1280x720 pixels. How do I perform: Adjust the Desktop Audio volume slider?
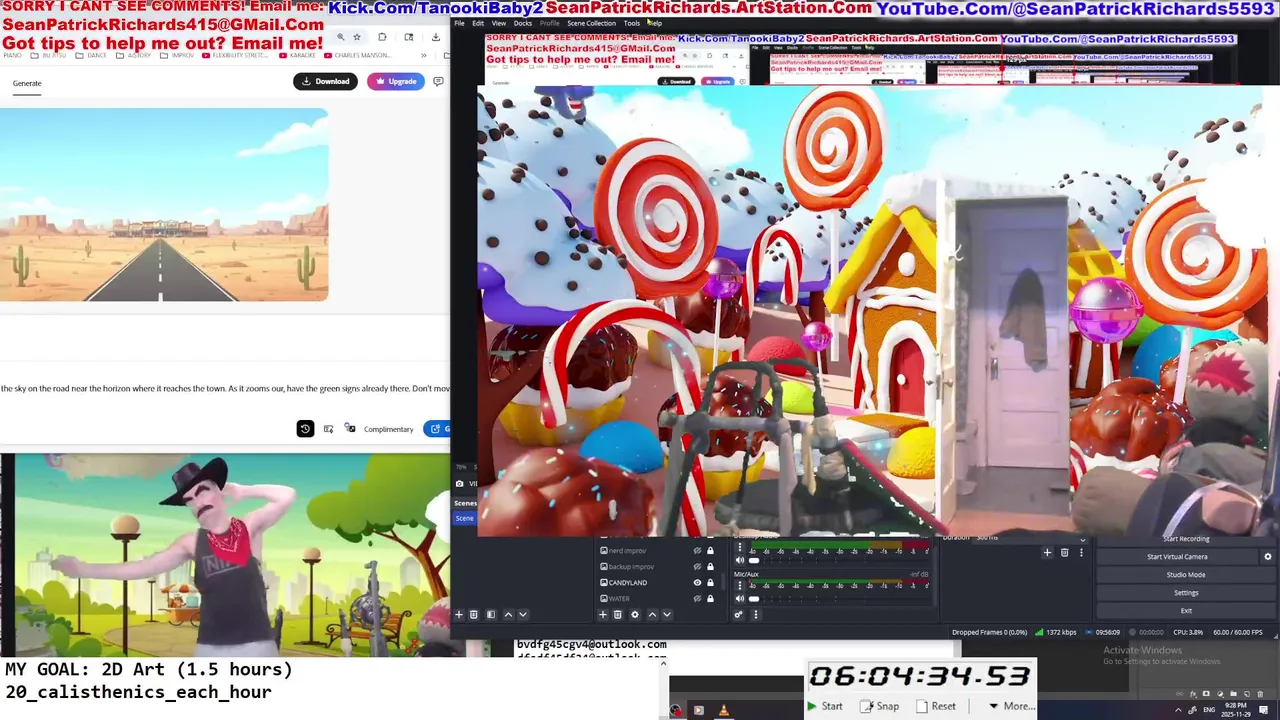point(840,560)
